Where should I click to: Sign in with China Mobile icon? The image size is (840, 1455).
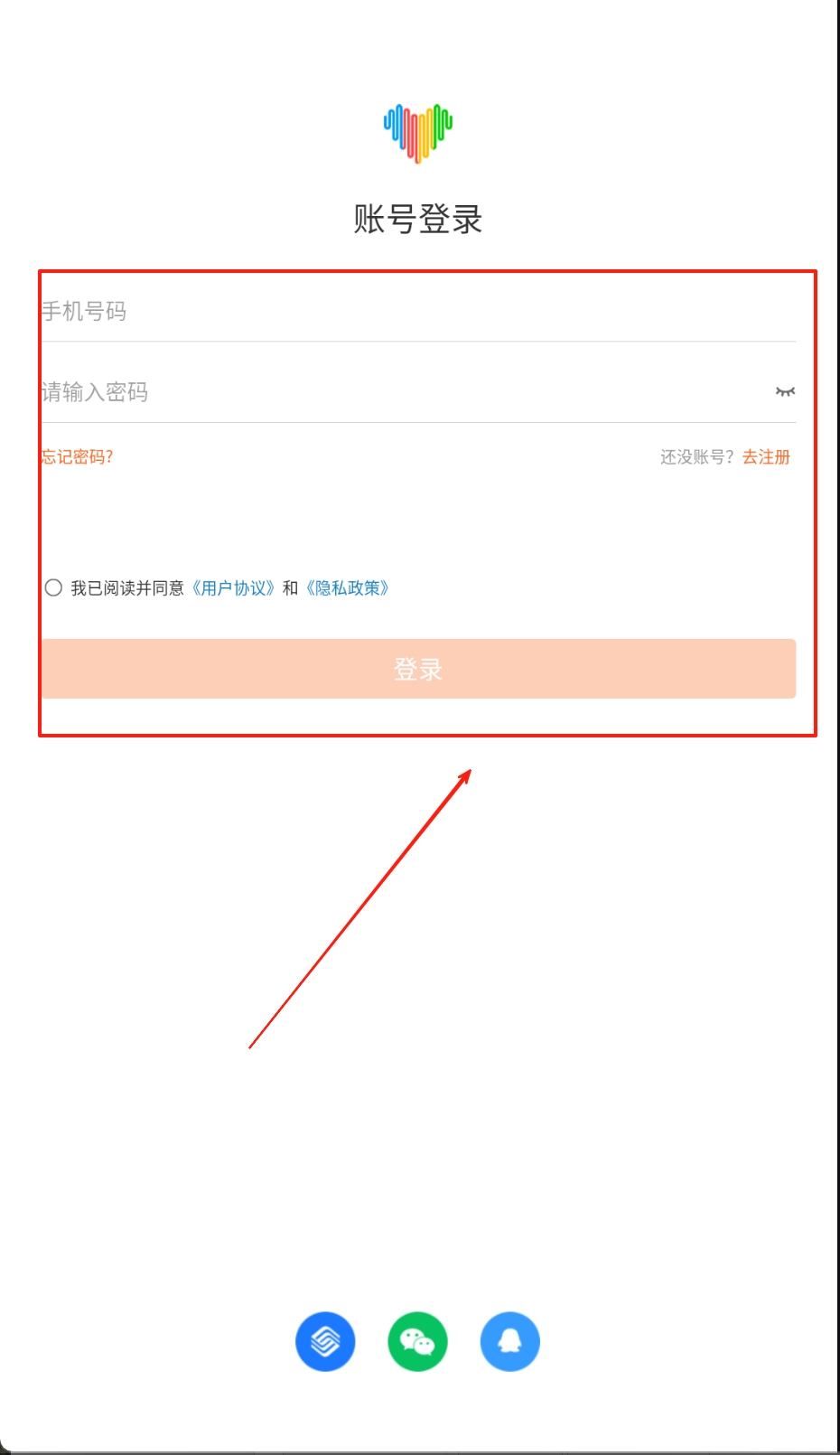325,1341
